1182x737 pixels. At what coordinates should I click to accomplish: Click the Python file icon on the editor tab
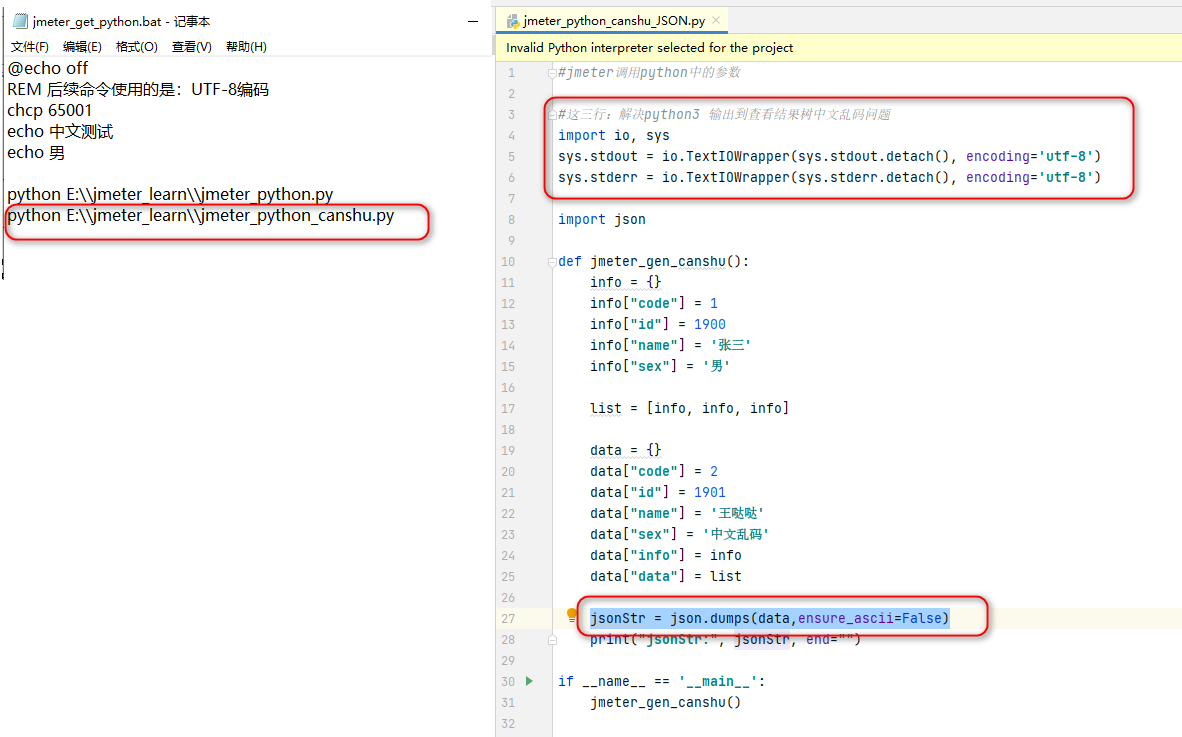(512, 19)
